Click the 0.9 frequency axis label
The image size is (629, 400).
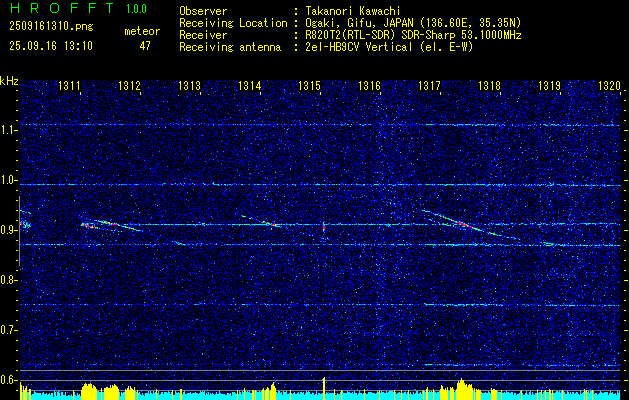click(8, 230)
